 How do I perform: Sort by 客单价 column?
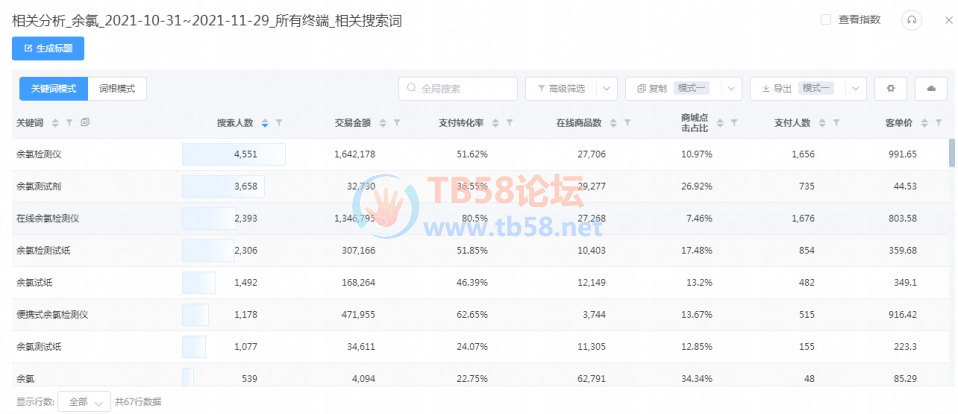(x=924, y=123)
